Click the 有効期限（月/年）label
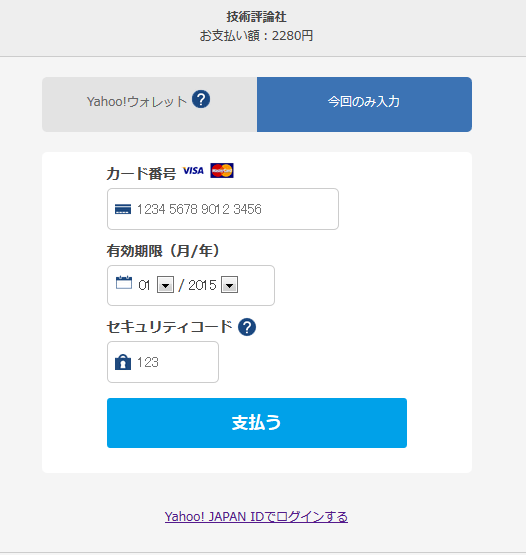 coord(163,251)
